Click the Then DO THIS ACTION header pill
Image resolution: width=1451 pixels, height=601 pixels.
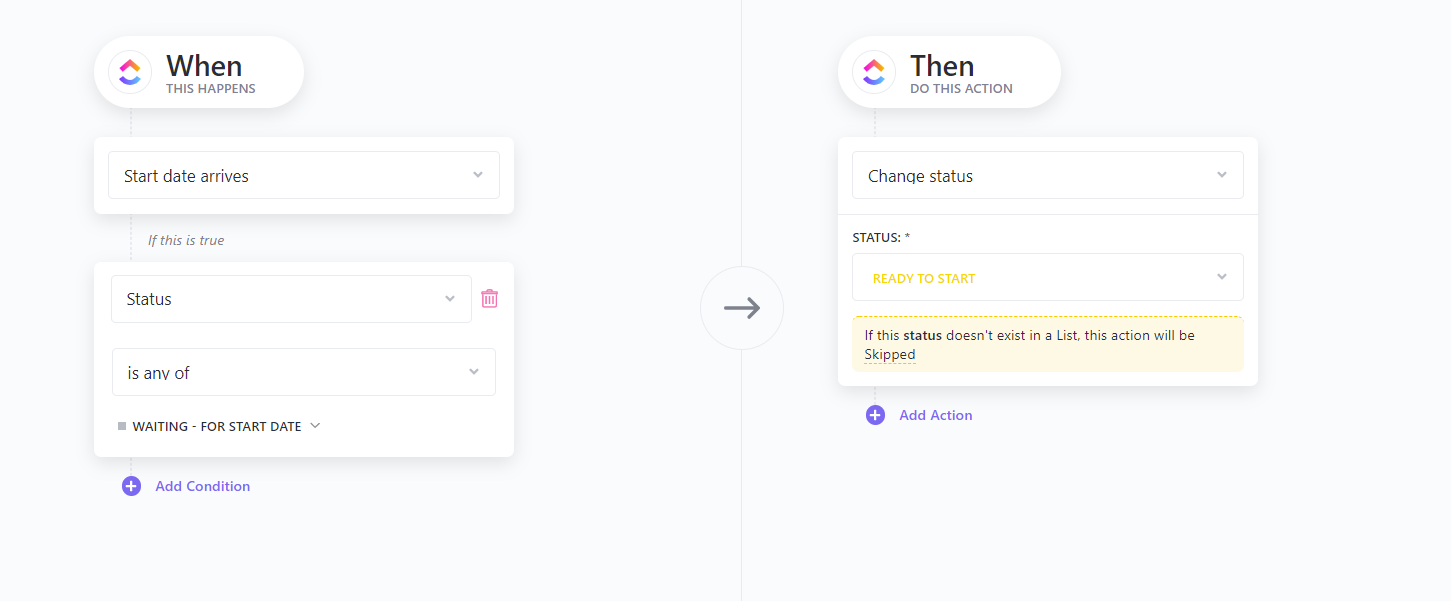(949, 72)
